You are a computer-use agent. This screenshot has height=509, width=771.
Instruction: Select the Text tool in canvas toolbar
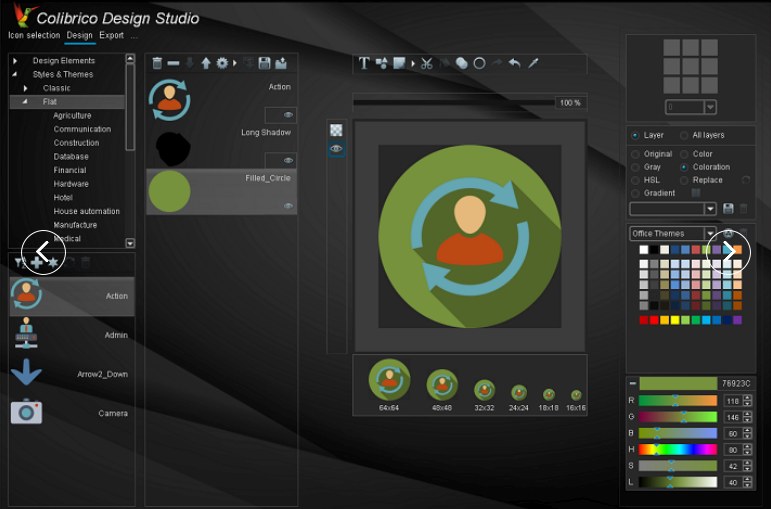[x=364, y=63]
